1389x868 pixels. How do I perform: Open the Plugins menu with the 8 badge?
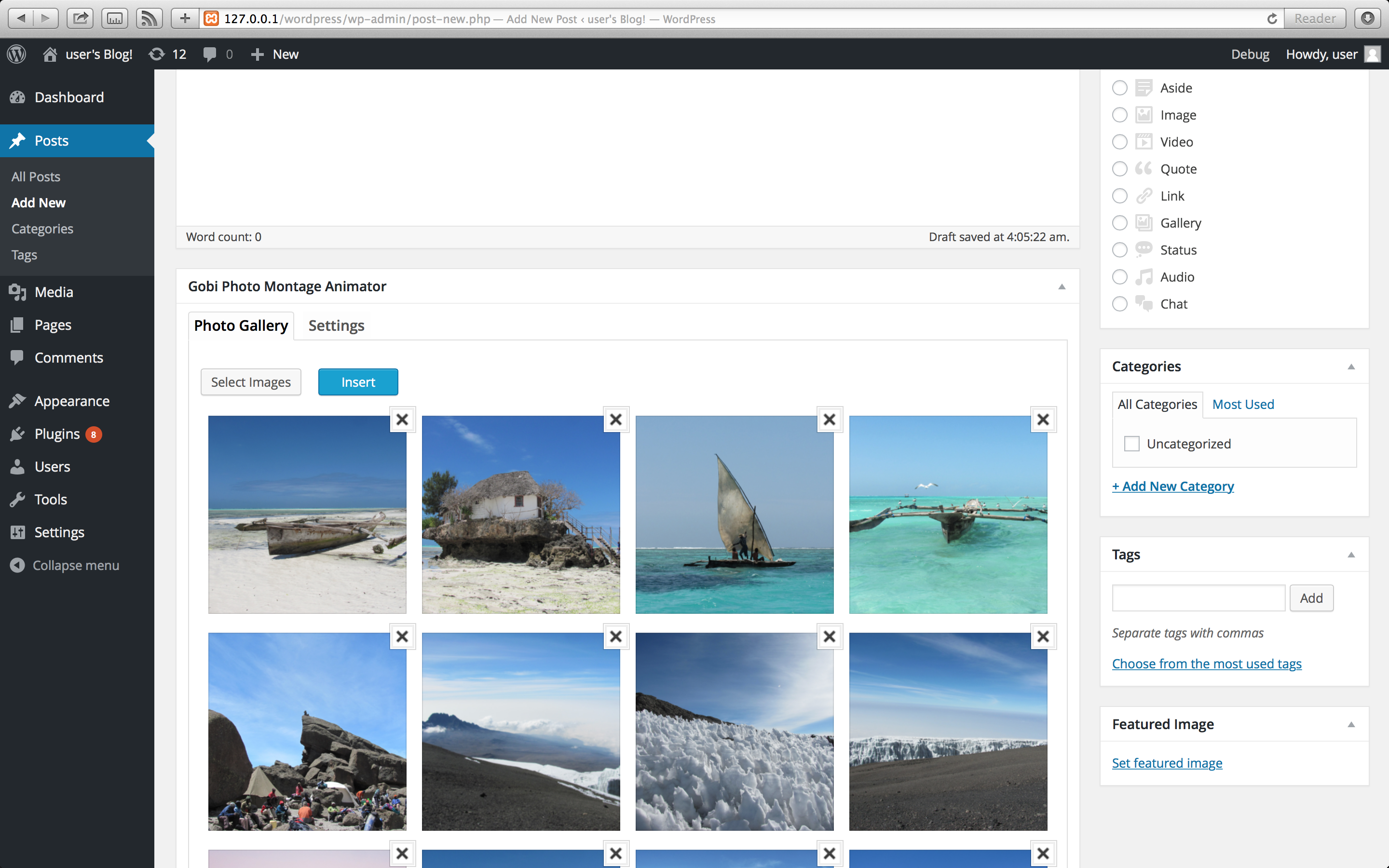(x=57, y=434)
